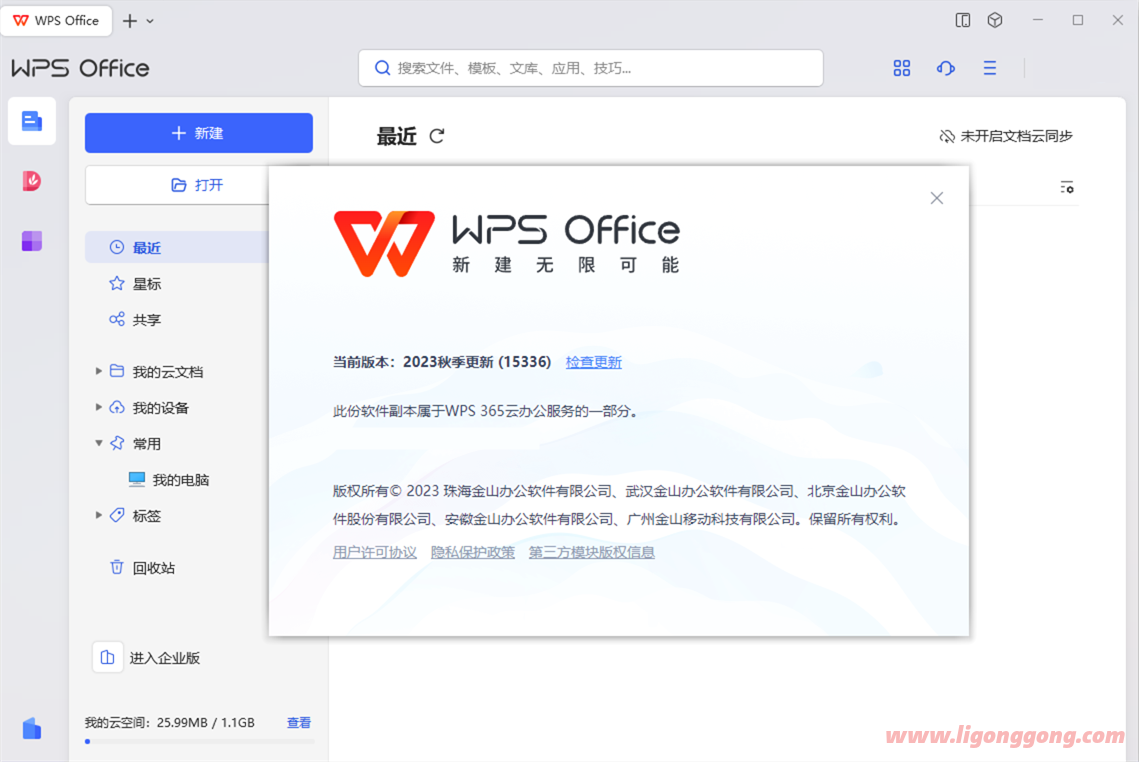Select the WPS Office tab
Screen dimensions: 1139x762
point(57,20)
